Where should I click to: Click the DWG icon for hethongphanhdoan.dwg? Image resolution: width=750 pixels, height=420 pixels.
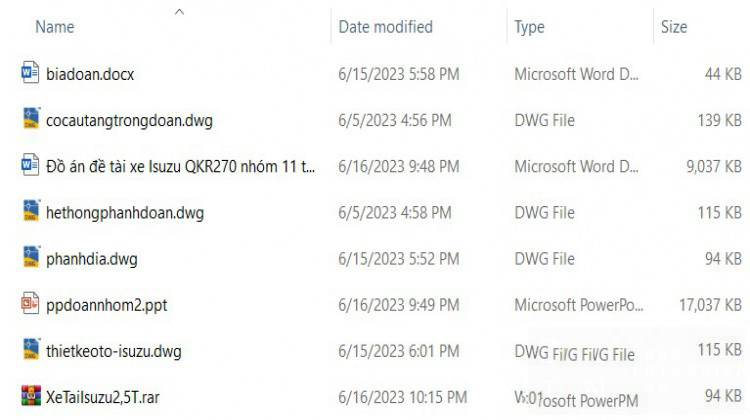32,211
